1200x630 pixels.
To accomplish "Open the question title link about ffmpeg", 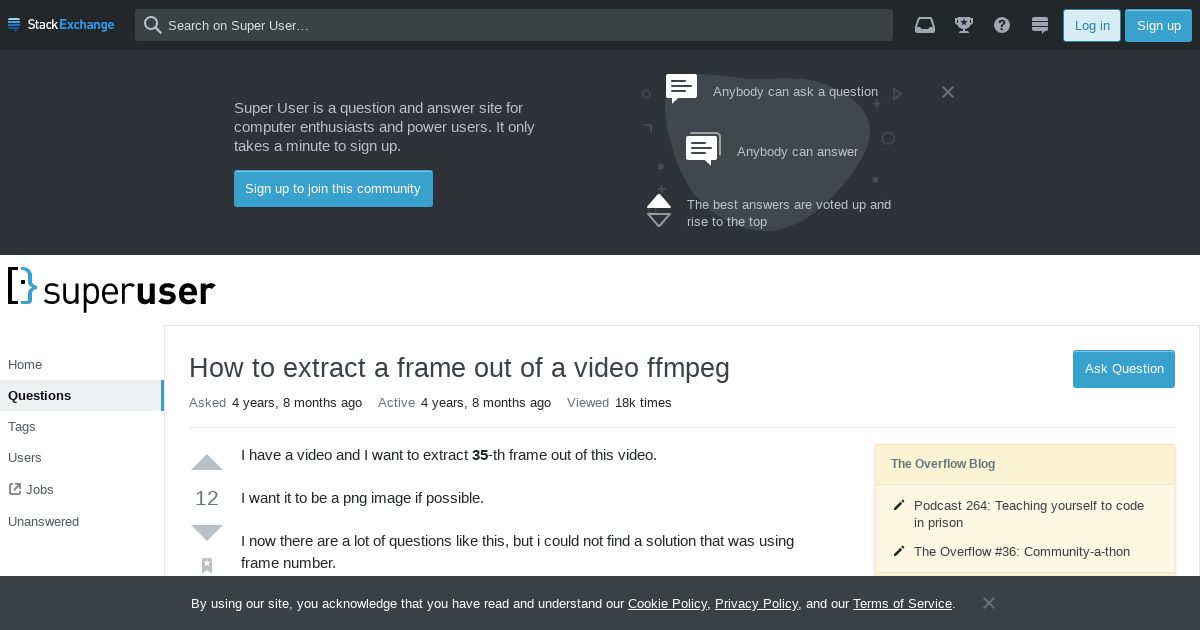I will [x=459, y=368].
